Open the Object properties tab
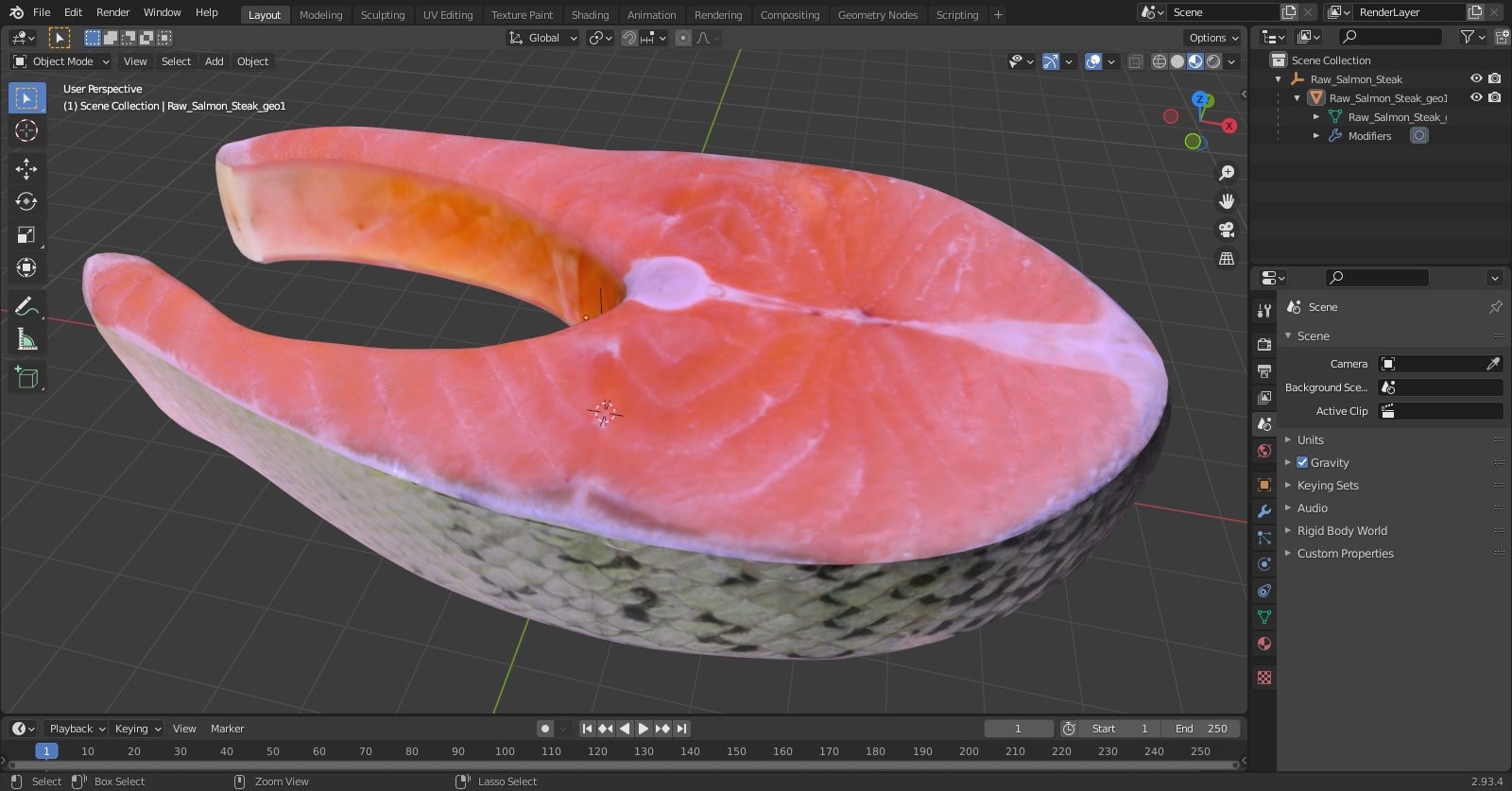The image size is (1512, 791). coord(1264,485)
